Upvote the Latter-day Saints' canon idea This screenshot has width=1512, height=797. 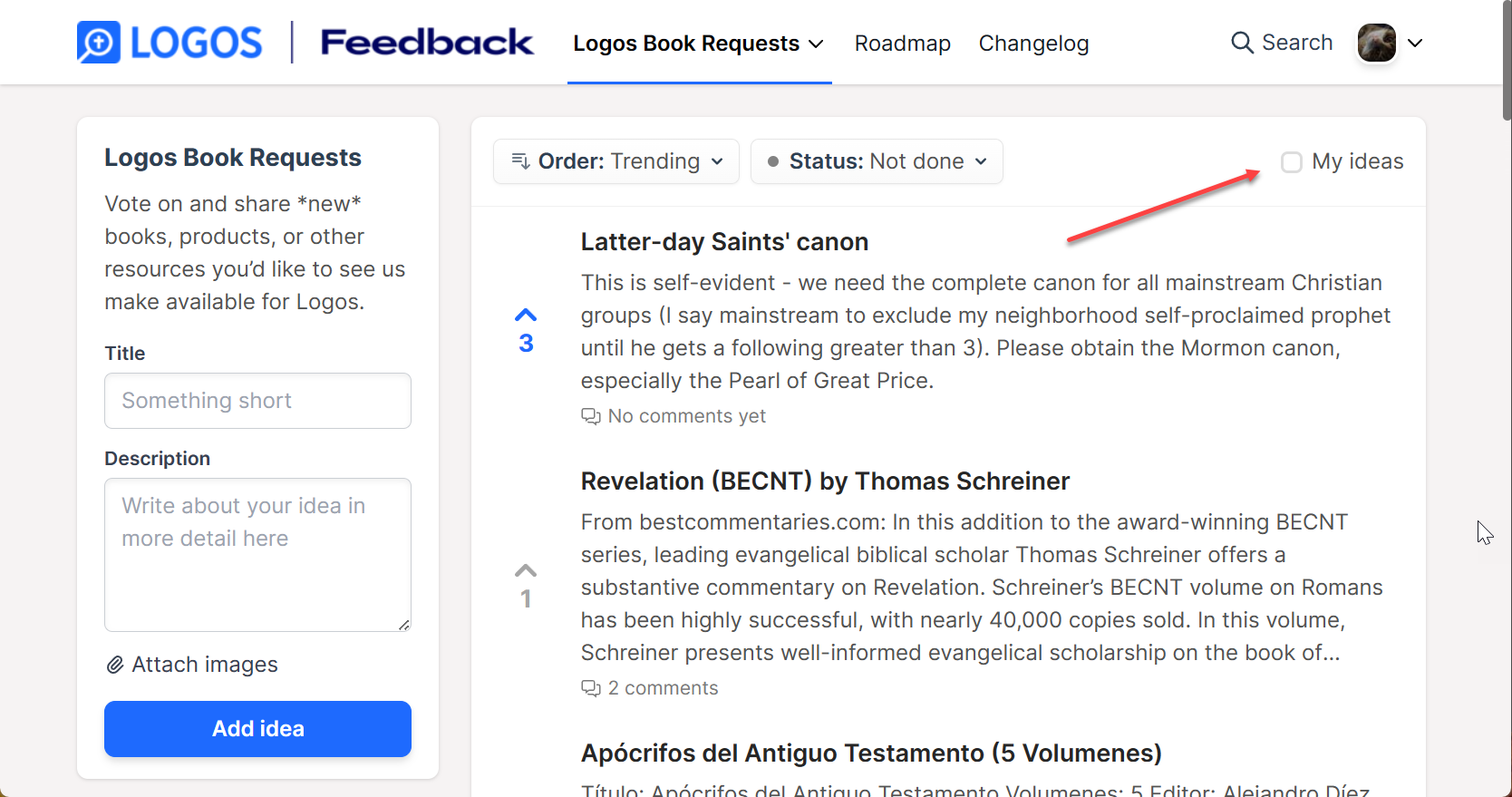526,316
